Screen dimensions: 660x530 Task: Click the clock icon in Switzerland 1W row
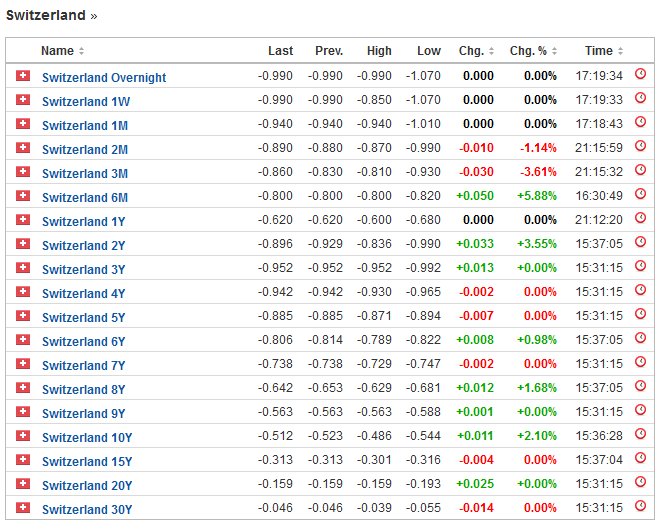tap(640, 98)
